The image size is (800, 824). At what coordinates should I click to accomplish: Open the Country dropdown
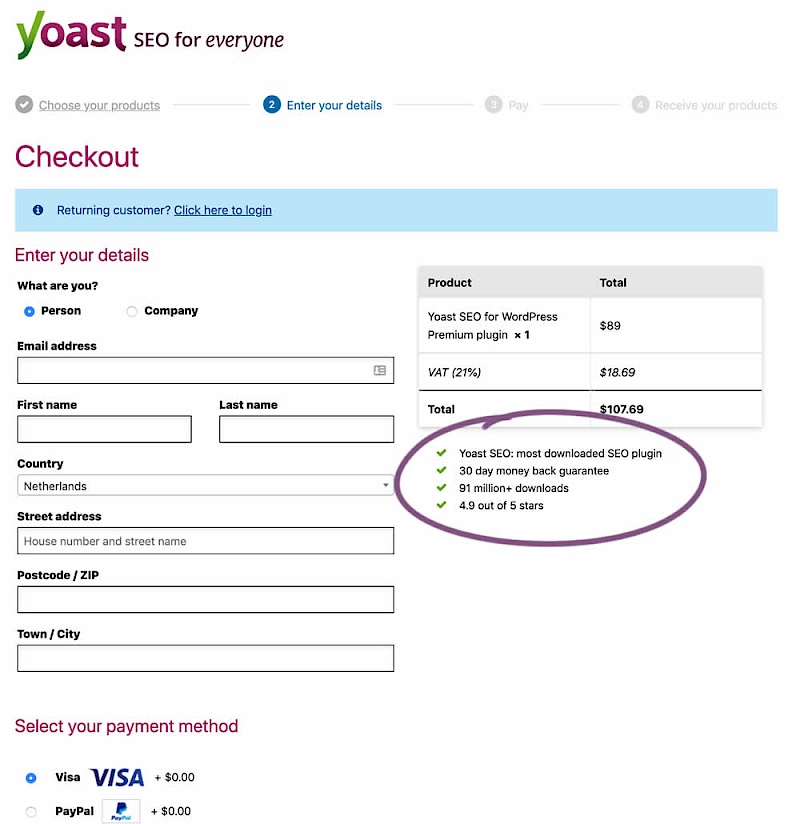point(205,486)
